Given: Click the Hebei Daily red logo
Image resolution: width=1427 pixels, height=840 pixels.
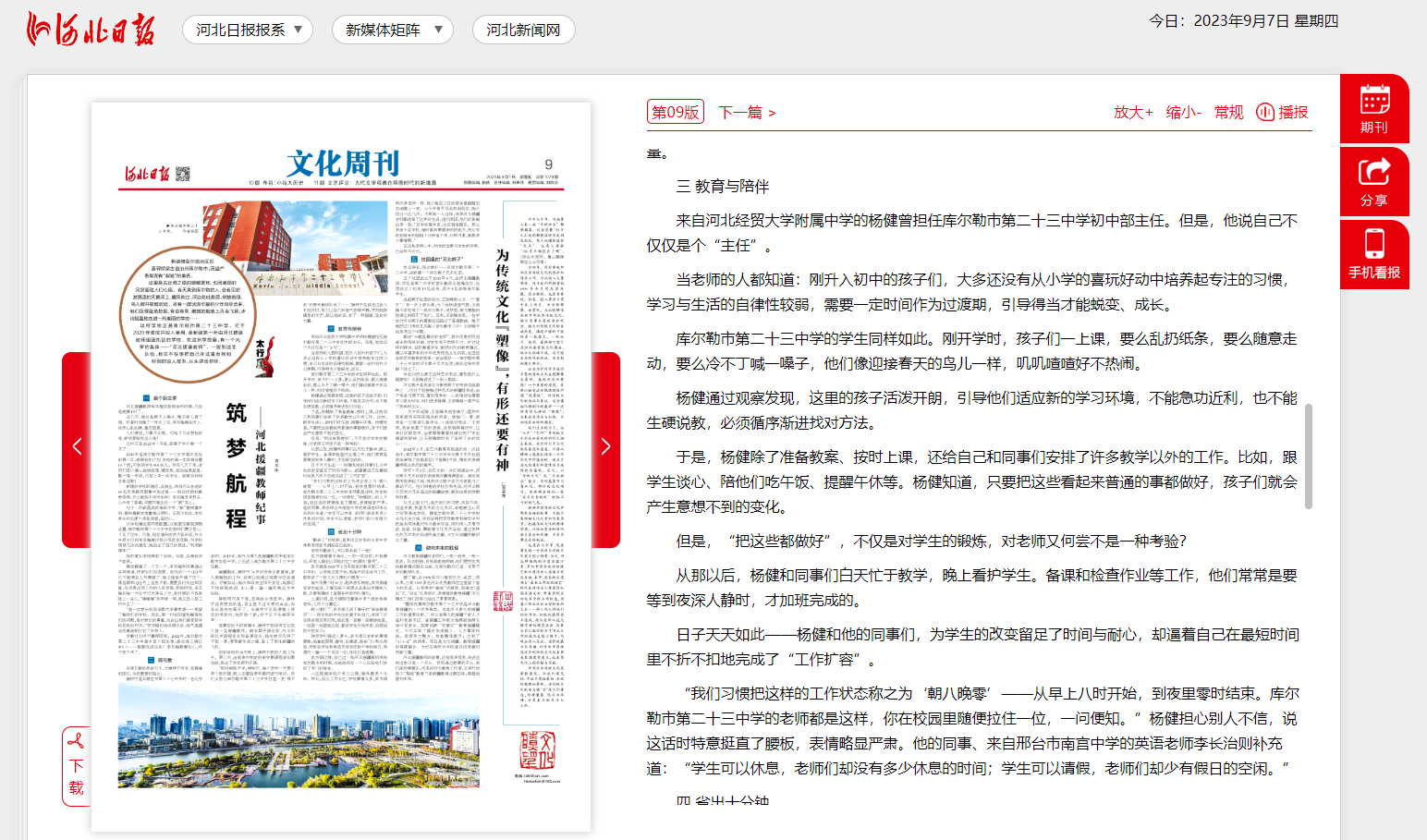Looking at the screenshot, I should pos(91,30).
